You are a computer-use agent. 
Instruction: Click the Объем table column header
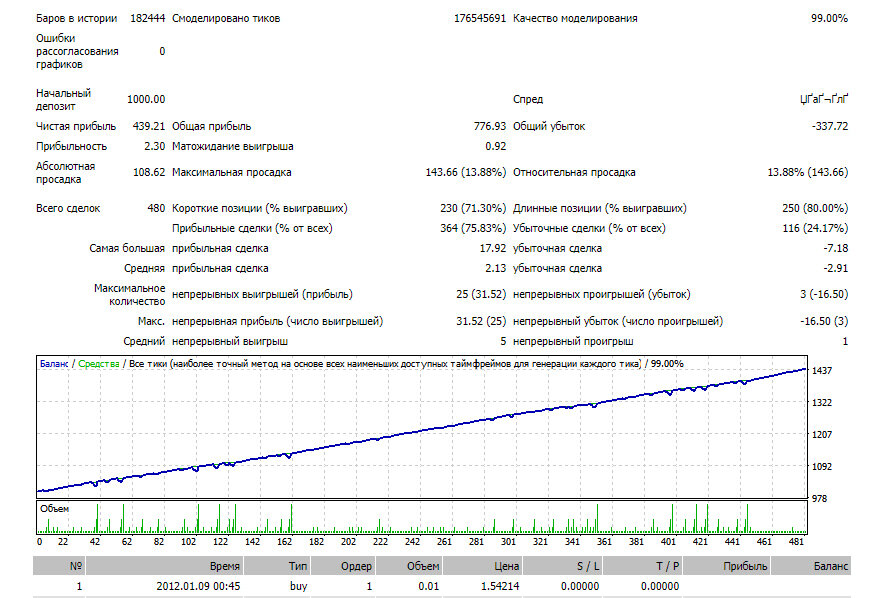(409, 566)
